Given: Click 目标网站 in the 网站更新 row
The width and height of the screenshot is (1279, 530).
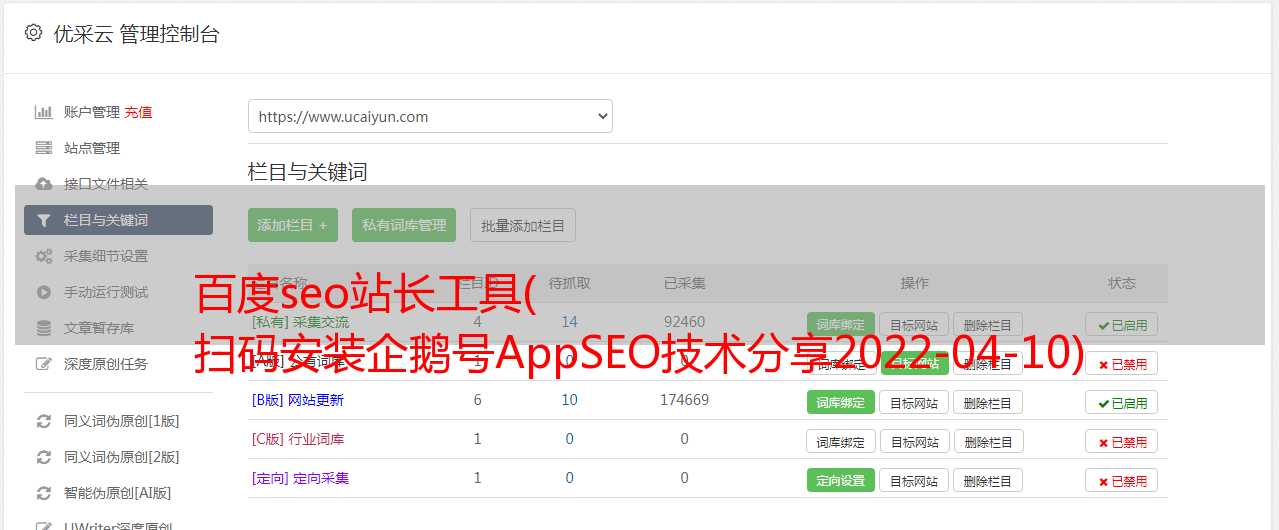Looking at the screenshot, I should pyautogui.click(x=914, y=402).
